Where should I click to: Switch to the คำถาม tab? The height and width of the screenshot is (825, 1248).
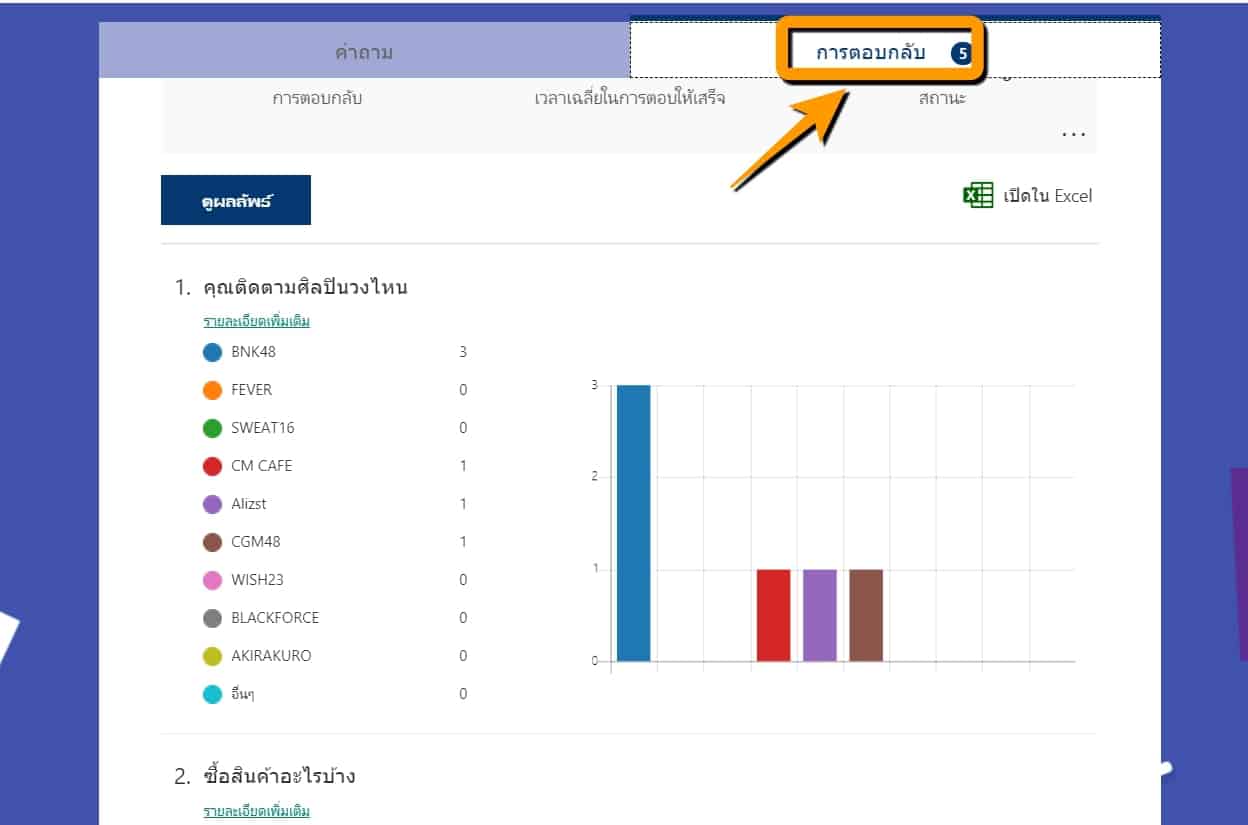pyautogui.click(x=364, y=53)
